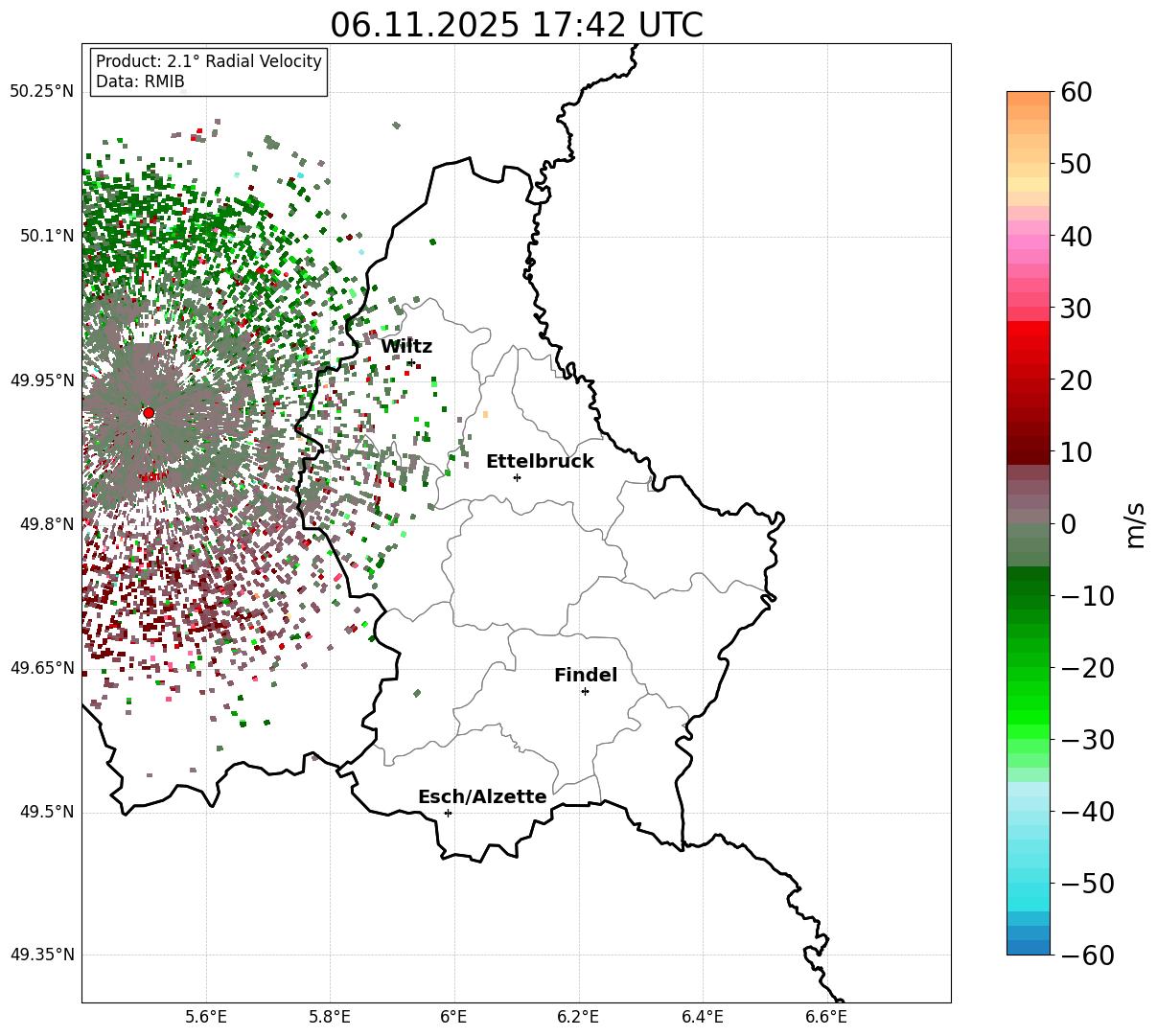
Task: Pick the orange 60 m/s colorbar top
Action: tap(1029, 99)
